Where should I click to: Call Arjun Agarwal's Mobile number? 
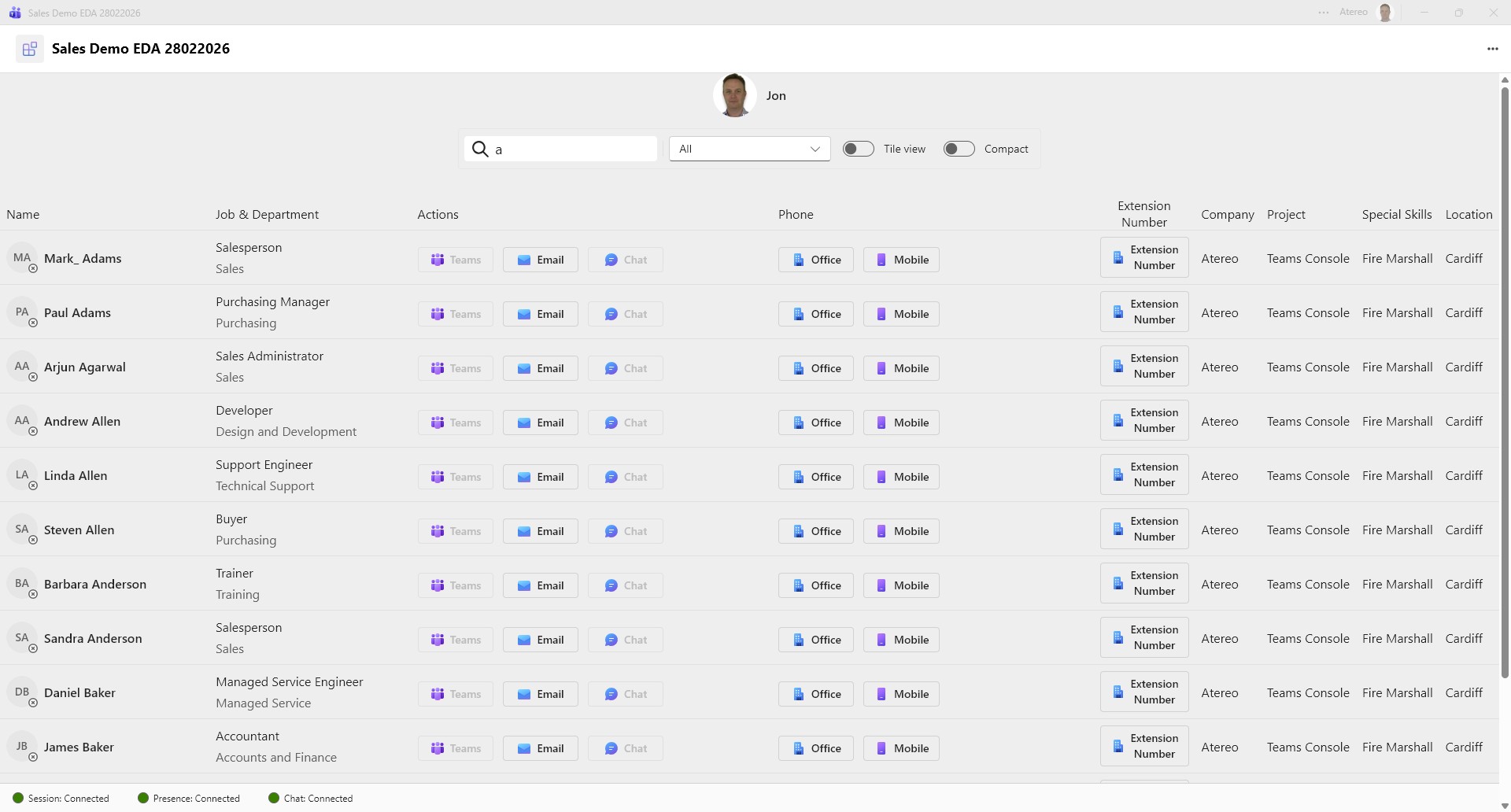point(901,368)
